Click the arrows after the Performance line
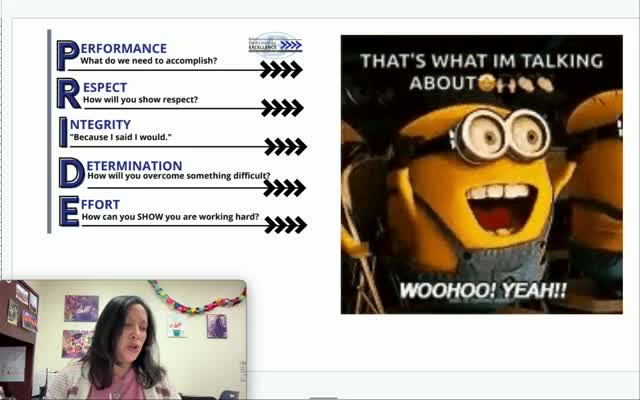The height and width of the screenshot is (400, 640). pyautogui.click(x=281, y=69)
